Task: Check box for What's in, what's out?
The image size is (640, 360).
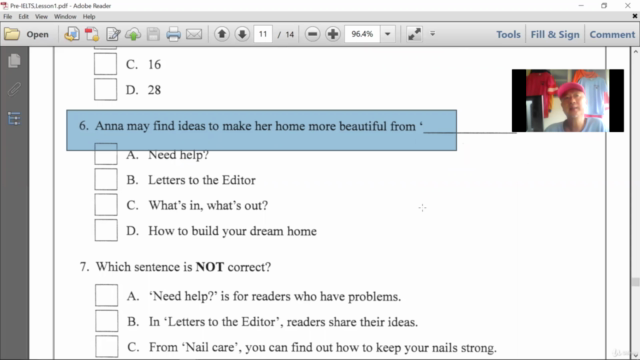Action: (106, 204)
